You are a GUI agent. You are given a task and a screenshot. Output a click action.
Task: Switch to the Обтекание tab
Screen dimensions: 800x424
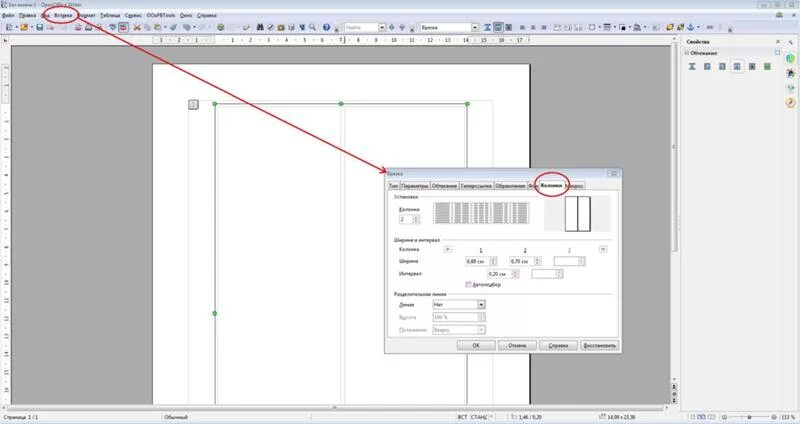point(444,186)
